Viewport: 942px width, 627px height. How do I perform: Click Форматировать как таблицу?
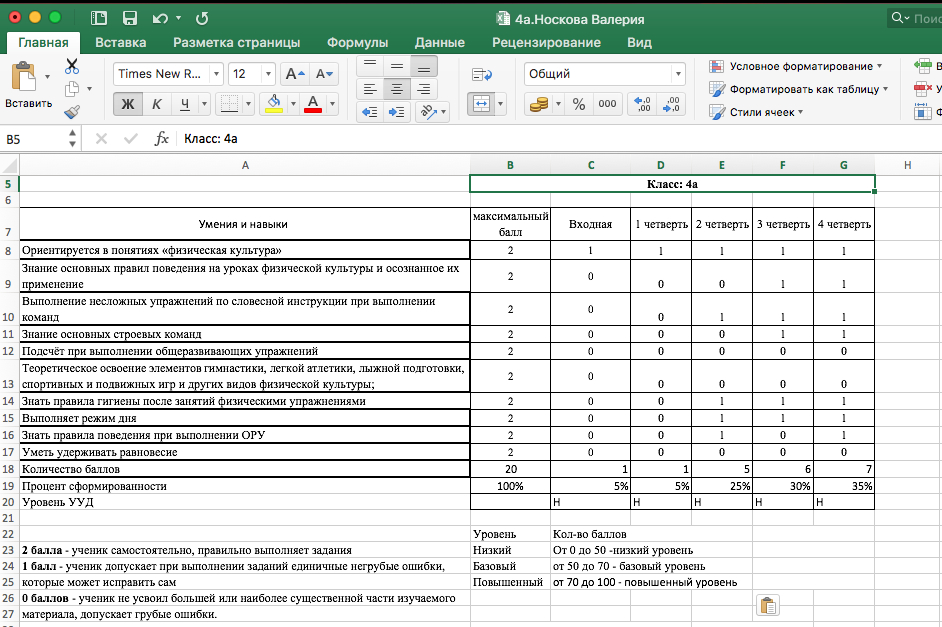coord(798,89)
